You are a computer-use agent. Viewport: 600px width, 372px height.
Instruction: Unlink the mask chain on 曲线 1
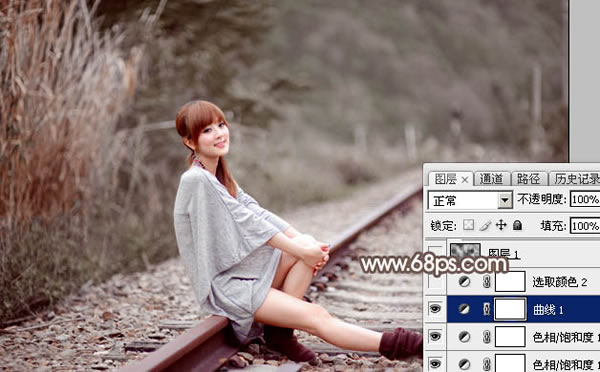coord(486,309)
